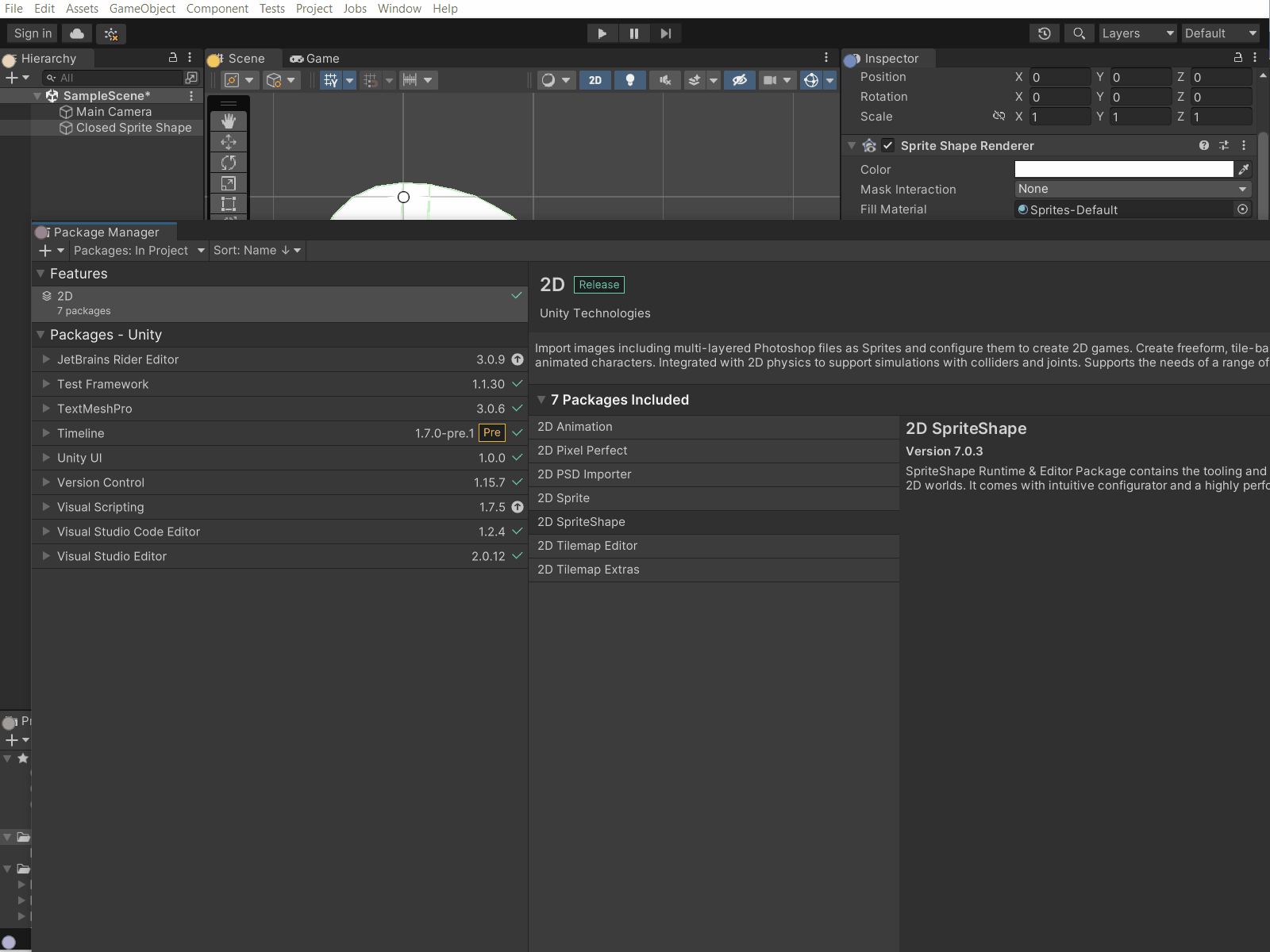
Task: Disable the Sprite Shape Renderer component
Action: (888, 145)
